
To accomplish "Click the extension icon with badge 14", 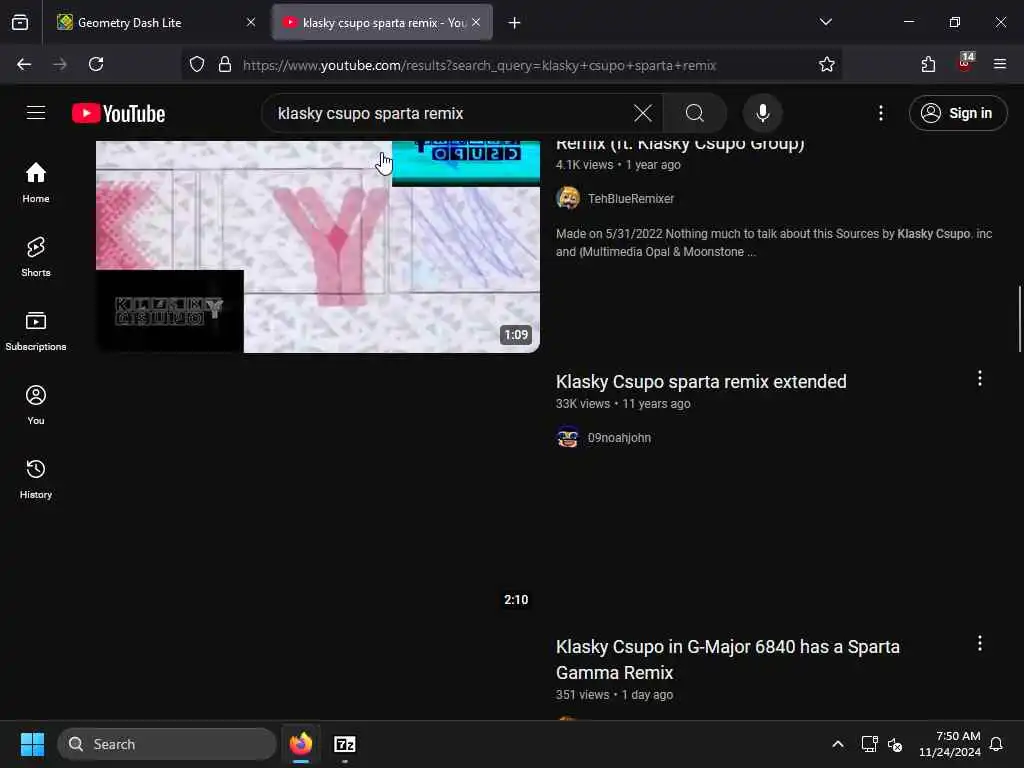I will pos(965,62).
